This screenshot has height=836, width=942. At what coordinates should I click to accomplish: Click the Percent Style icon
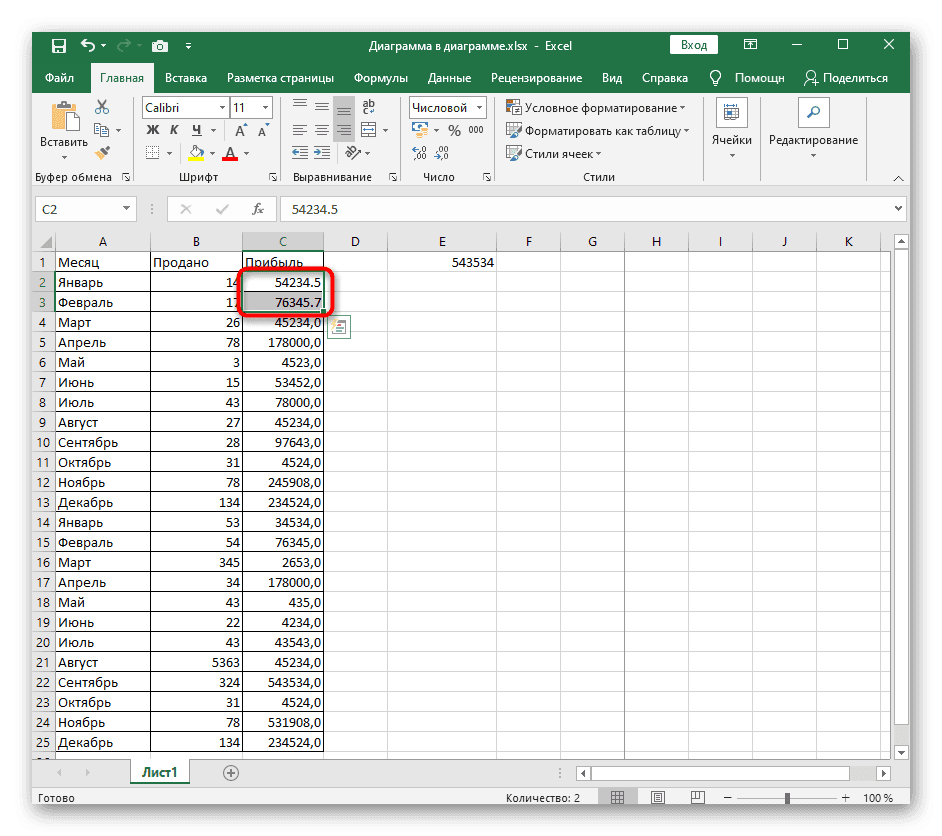tap(454, 130)
